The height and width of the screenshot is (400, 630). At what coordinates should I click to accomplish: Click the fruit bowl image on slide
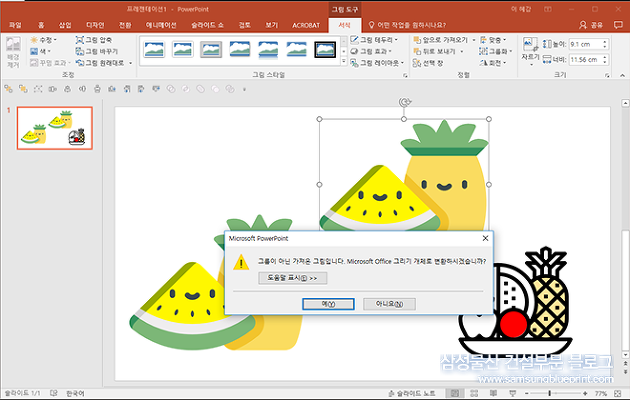point(516,300)
